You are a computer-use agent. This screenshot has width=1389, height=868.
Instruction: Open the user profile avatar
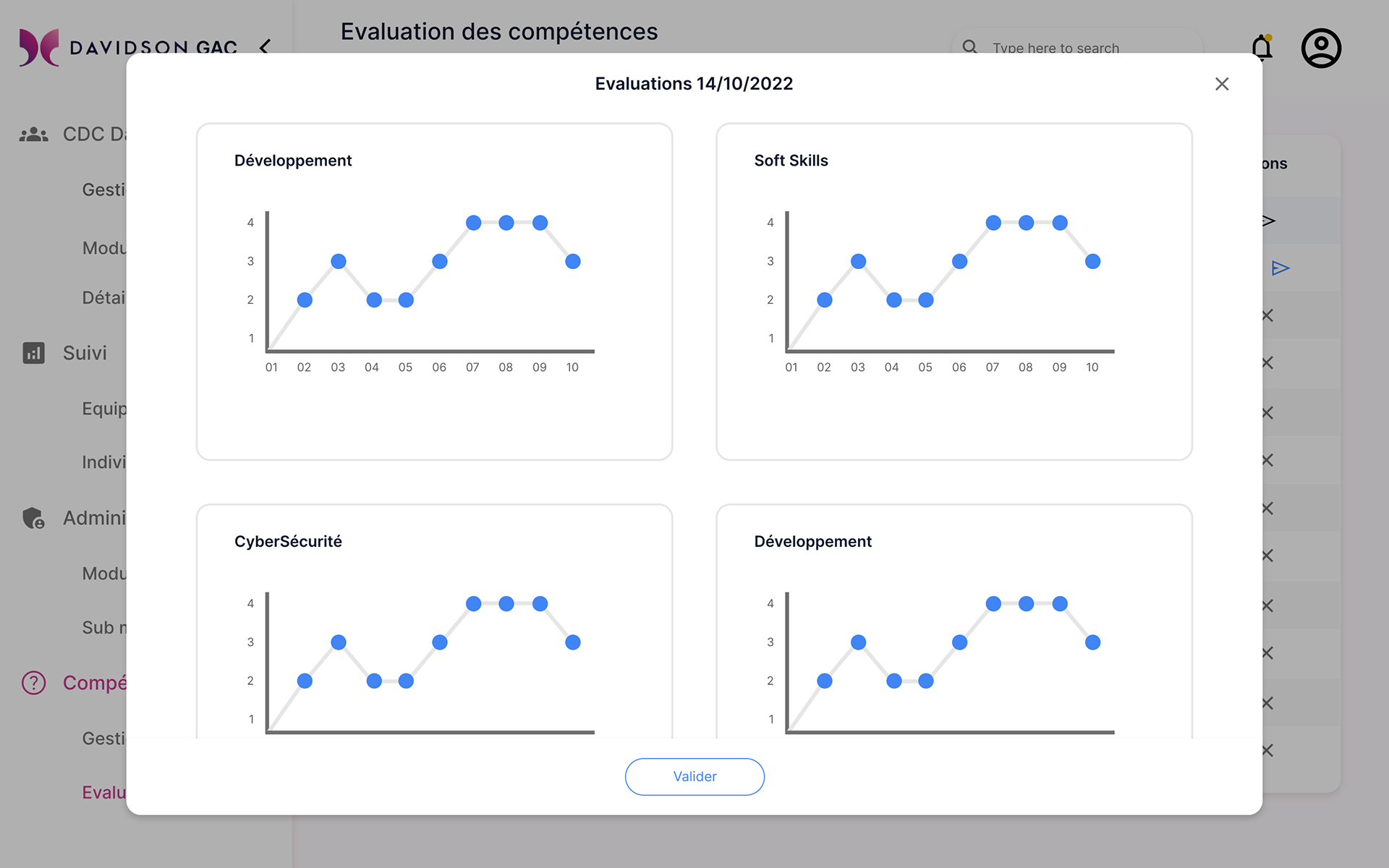click(1321, 48)
